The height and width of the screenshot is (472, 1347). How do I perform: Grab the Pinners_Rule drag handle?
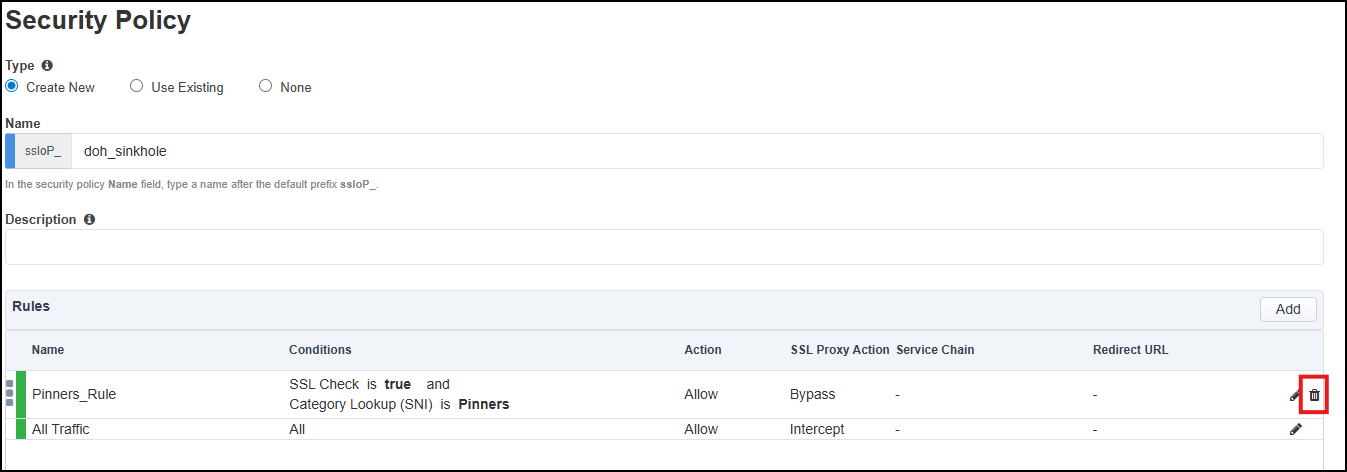click(9, 393)
